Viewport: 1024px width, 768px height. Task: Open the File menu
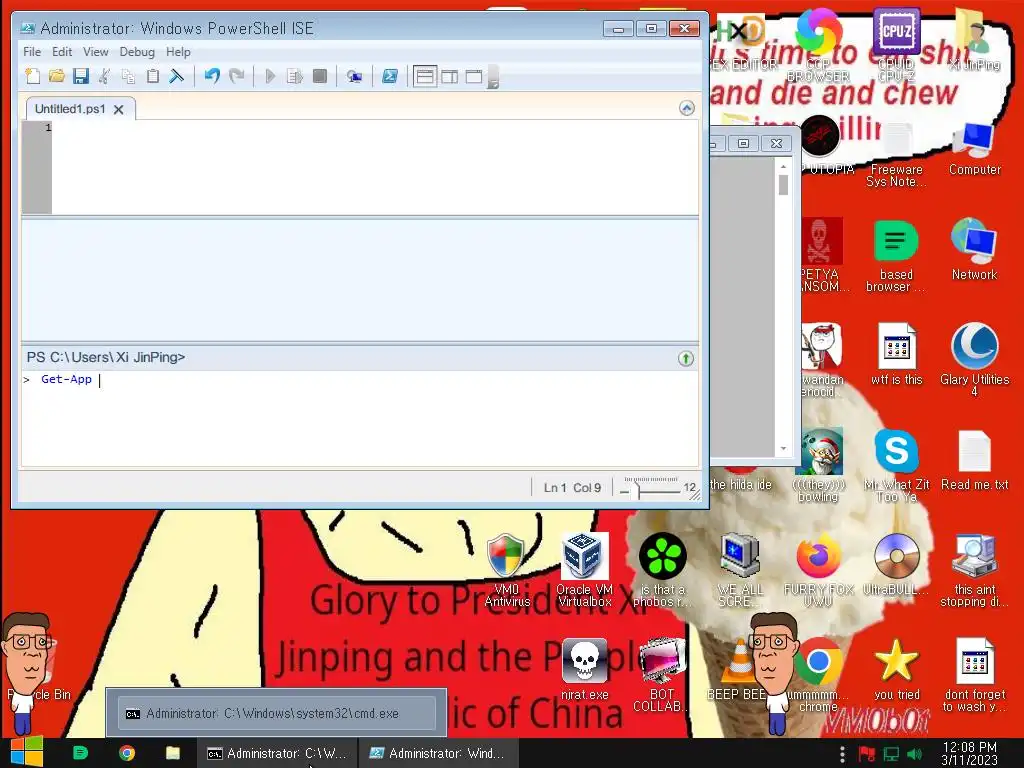tap(32, 52)
